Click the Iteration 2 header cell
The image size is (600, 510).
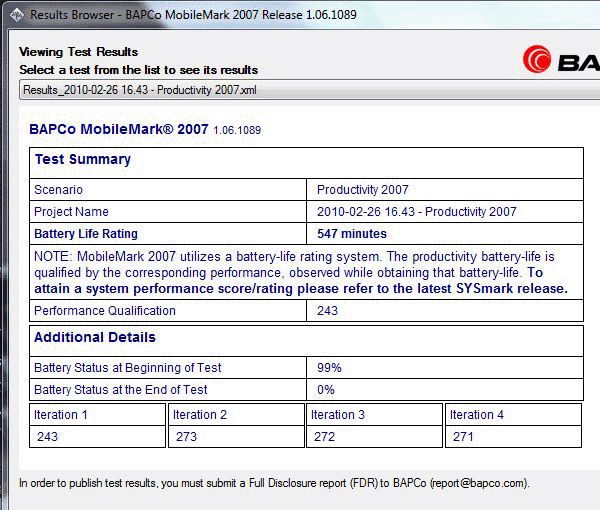[x=236, y=415]
